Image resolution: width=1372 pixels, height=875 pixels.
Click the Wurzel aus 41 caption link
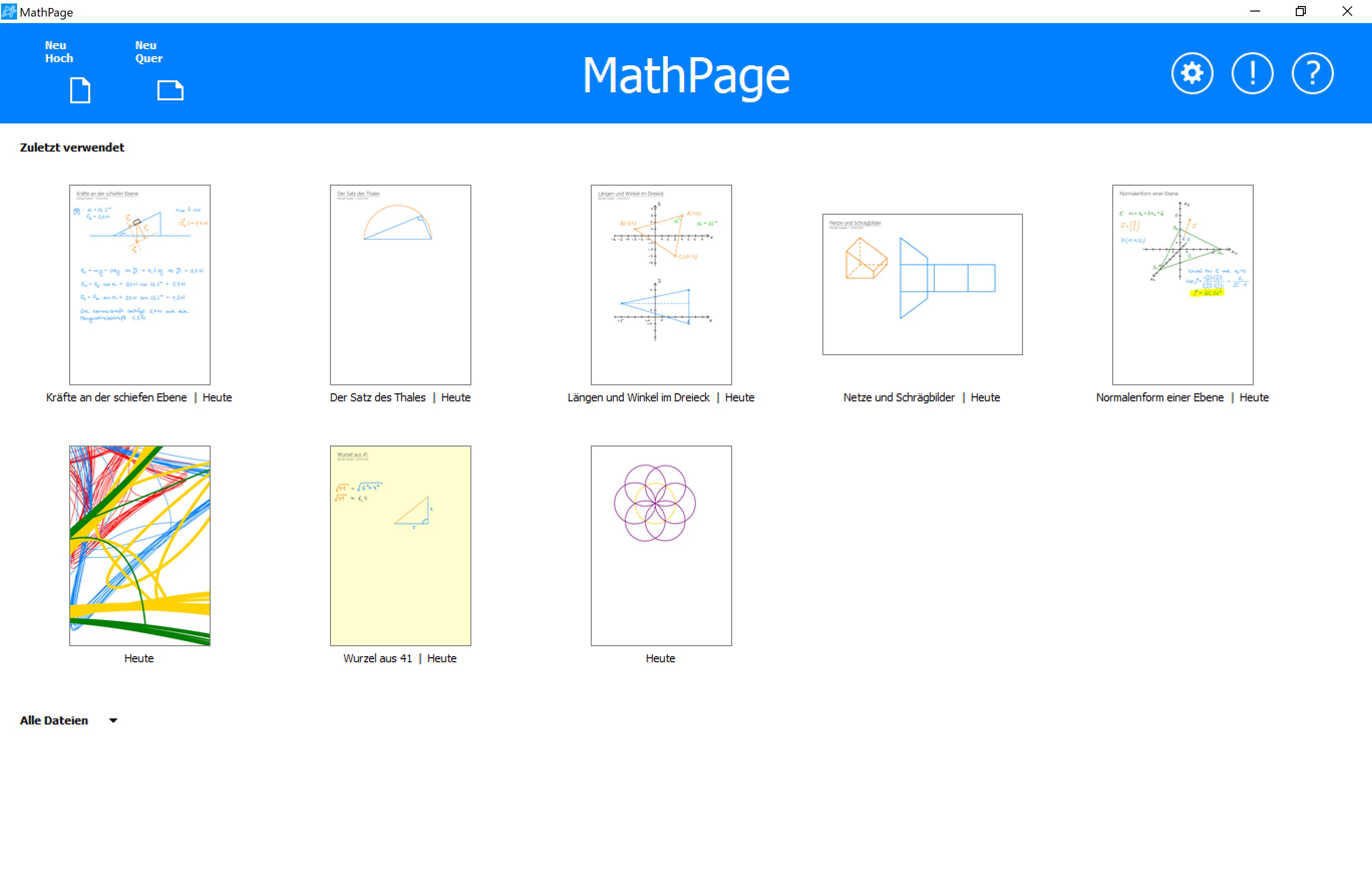[x=377, y=658]
